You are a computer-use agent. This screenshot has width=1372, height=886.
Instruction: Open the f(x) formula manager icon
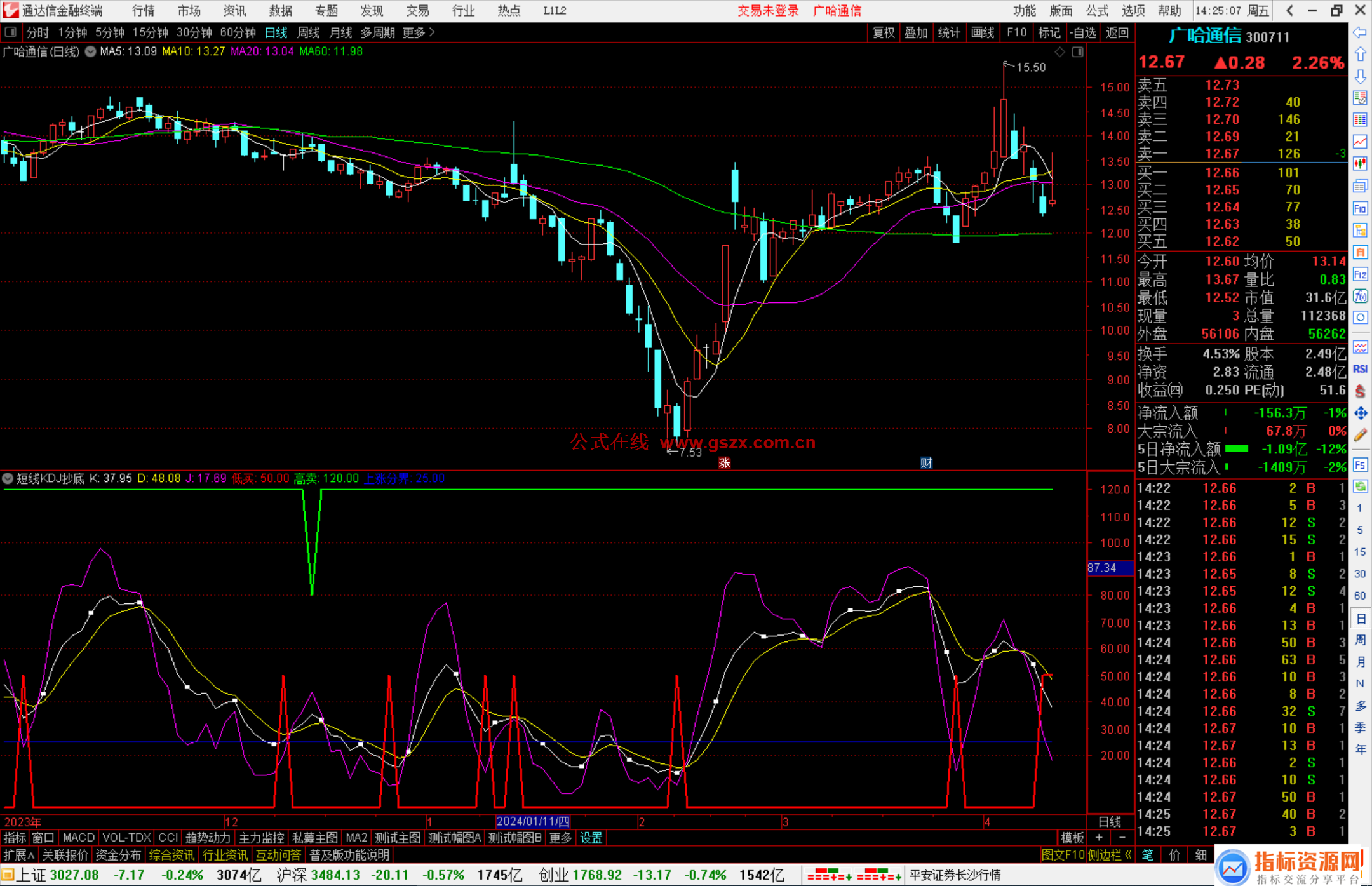tap(1360, 296)
